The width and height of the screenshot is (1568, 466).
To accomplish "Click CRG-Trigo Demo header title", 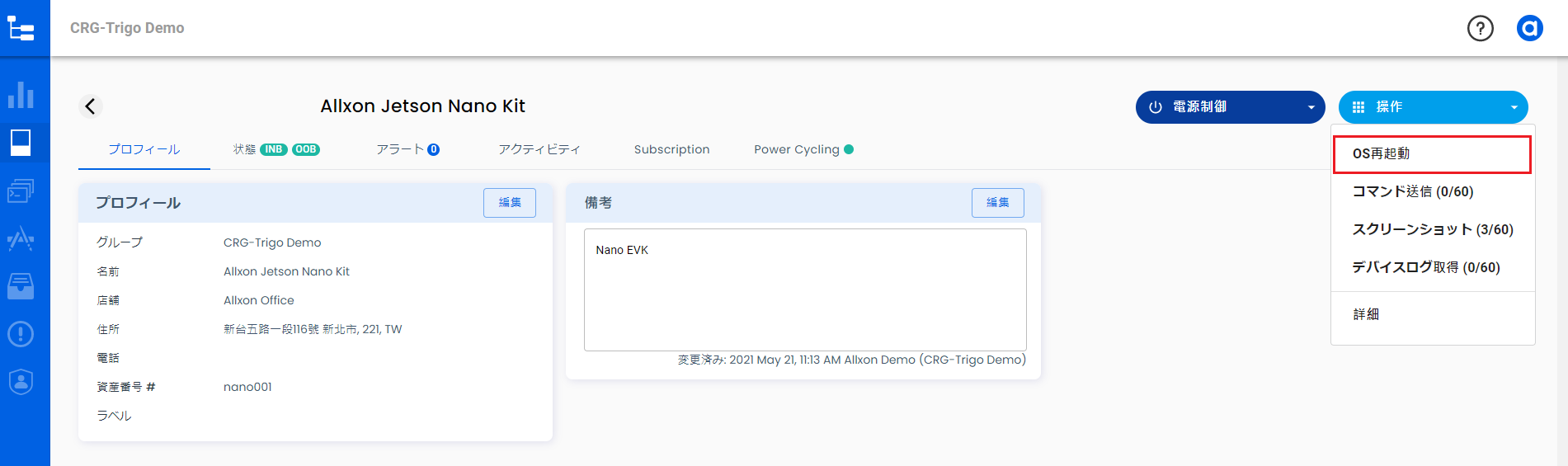I will point(127,28).
